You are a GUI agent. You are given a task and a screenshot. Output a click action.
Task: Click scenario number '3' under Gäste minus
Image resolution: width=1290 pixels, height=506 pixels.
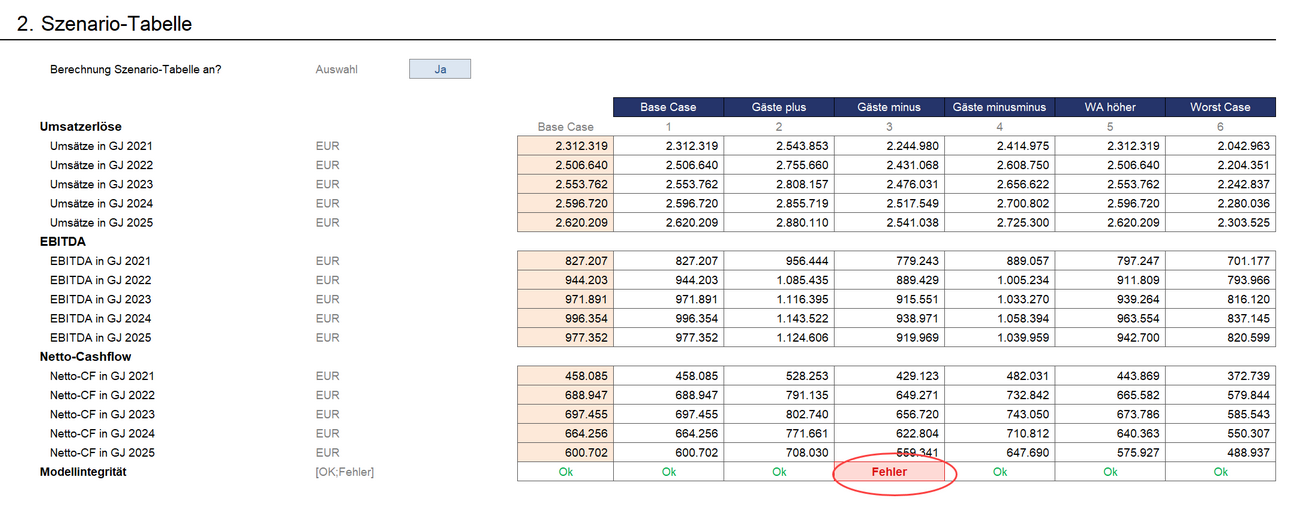(889, 127)
